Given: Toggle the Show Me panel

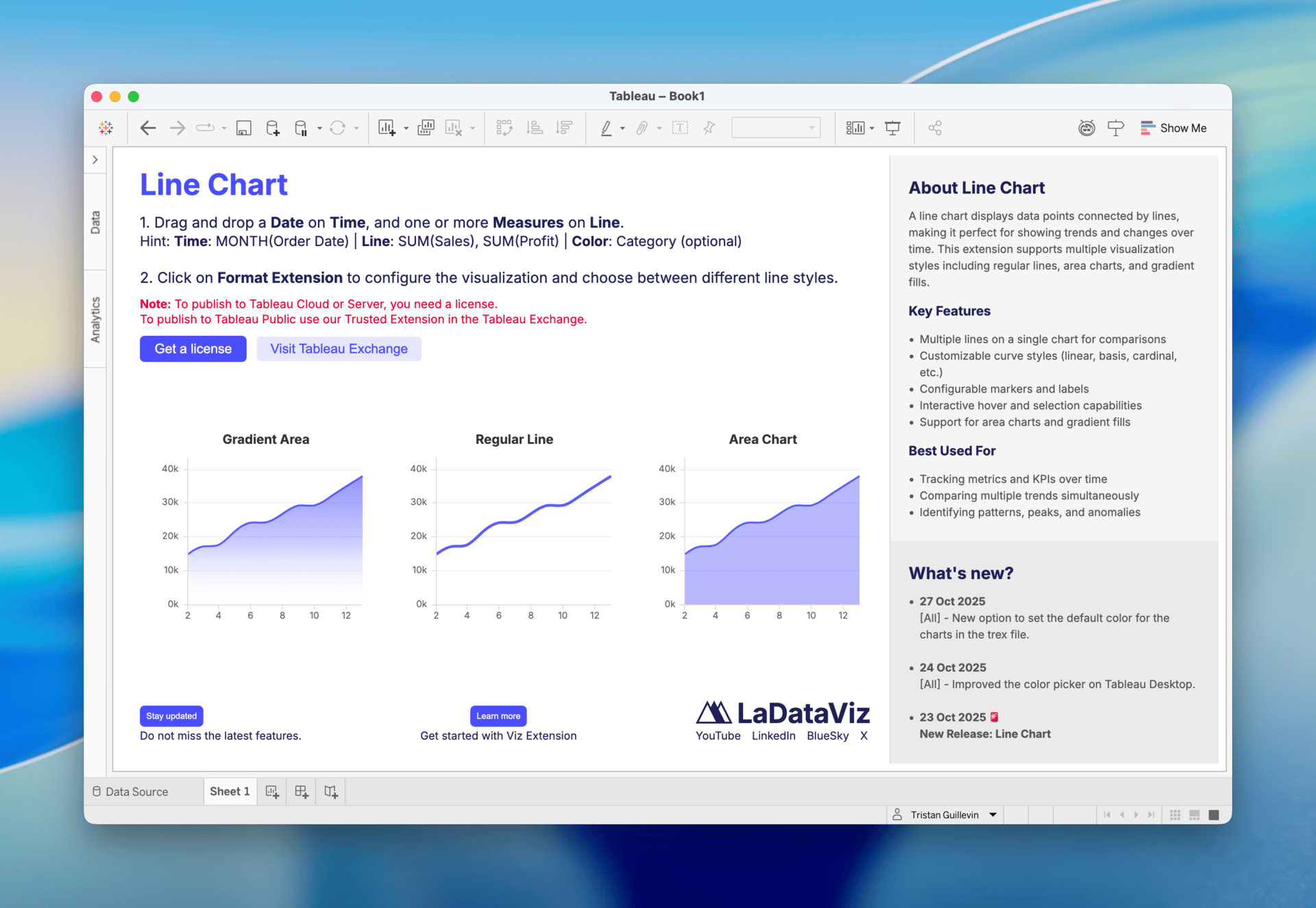Looking at the screenshot, I should tap(1173, 127).
